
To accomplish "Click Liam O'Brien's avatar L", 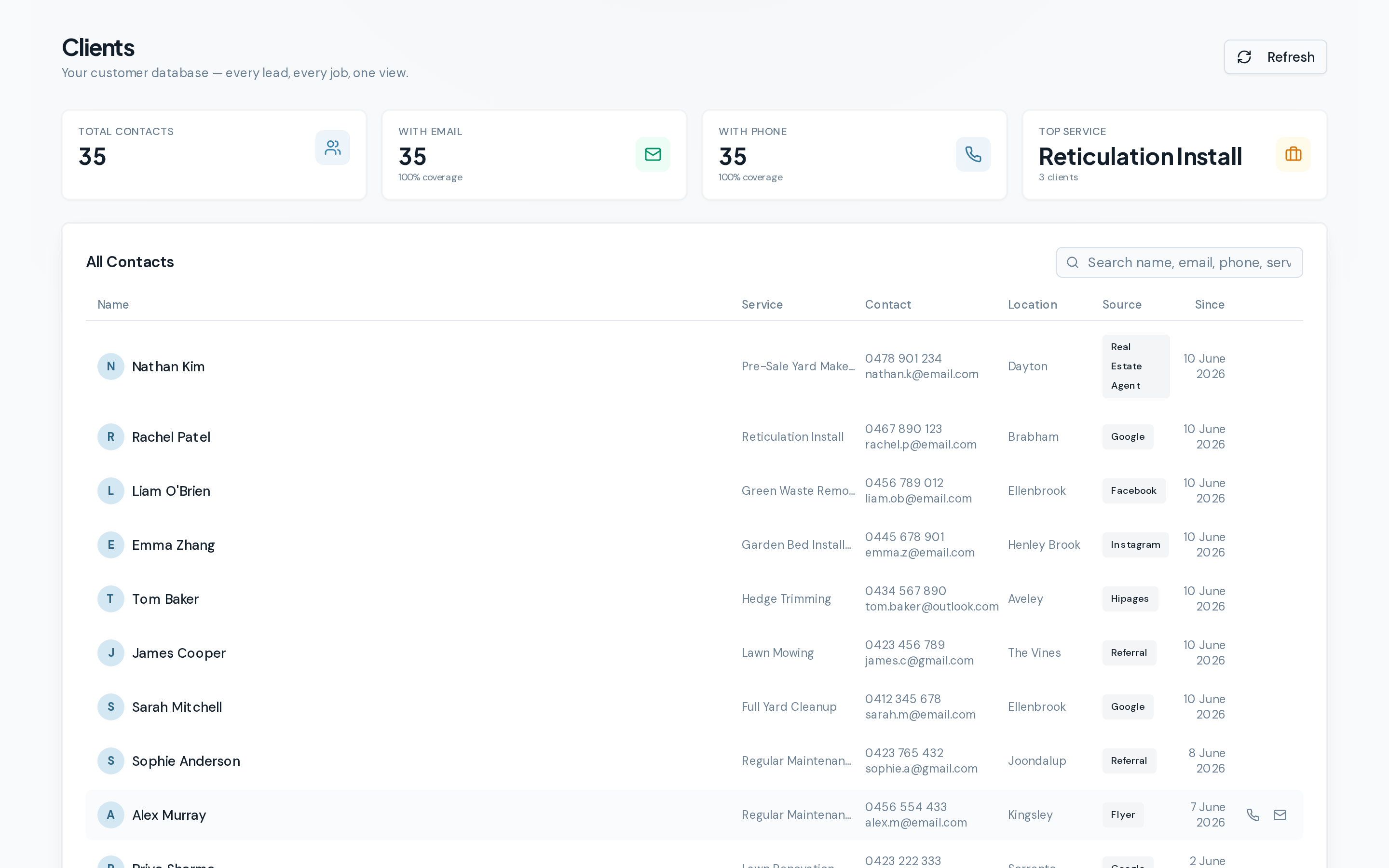I will point(111,491).
